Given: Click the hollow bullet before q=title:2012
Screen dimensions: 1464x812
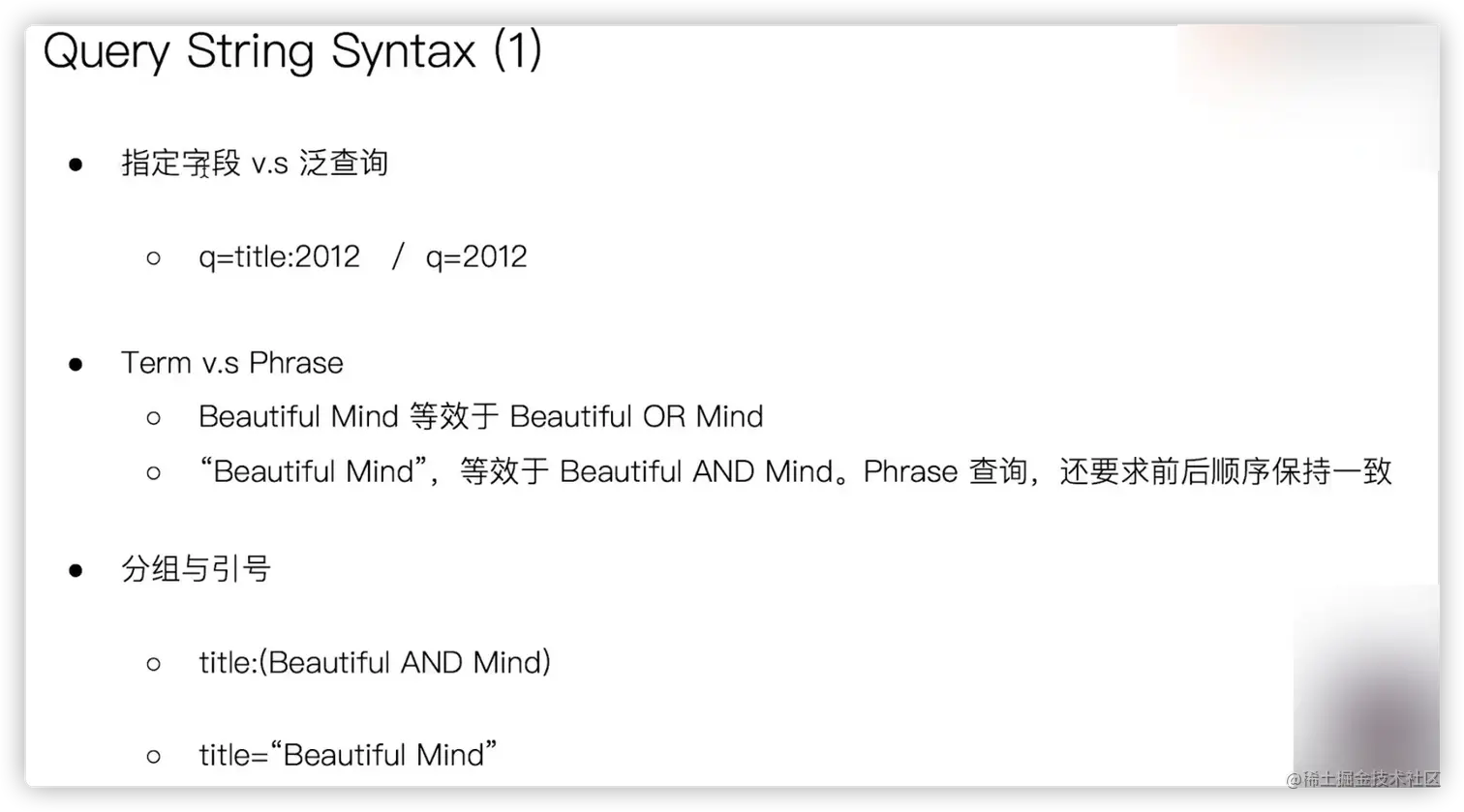Looking at the screenshot, I should [153, 258].
